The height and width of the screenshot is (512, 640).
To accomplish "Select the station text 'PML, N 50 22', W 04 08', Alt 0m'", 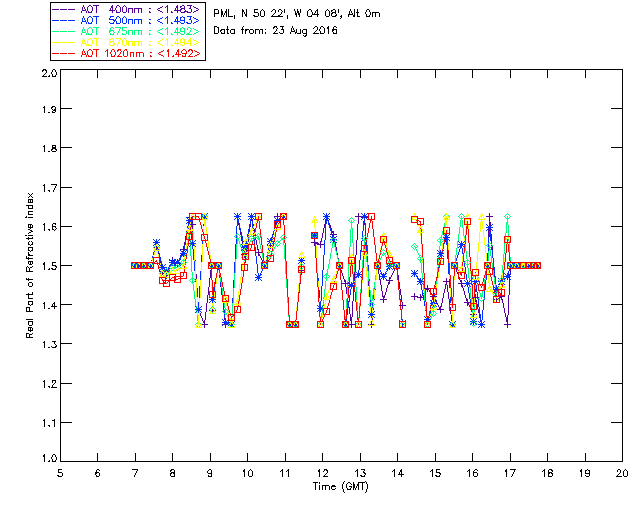I will click(297, 13).
